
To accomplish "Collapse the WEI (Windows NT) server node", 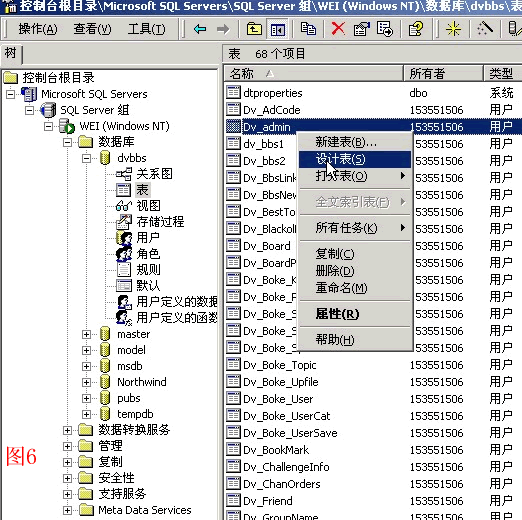I will (48, 126).
